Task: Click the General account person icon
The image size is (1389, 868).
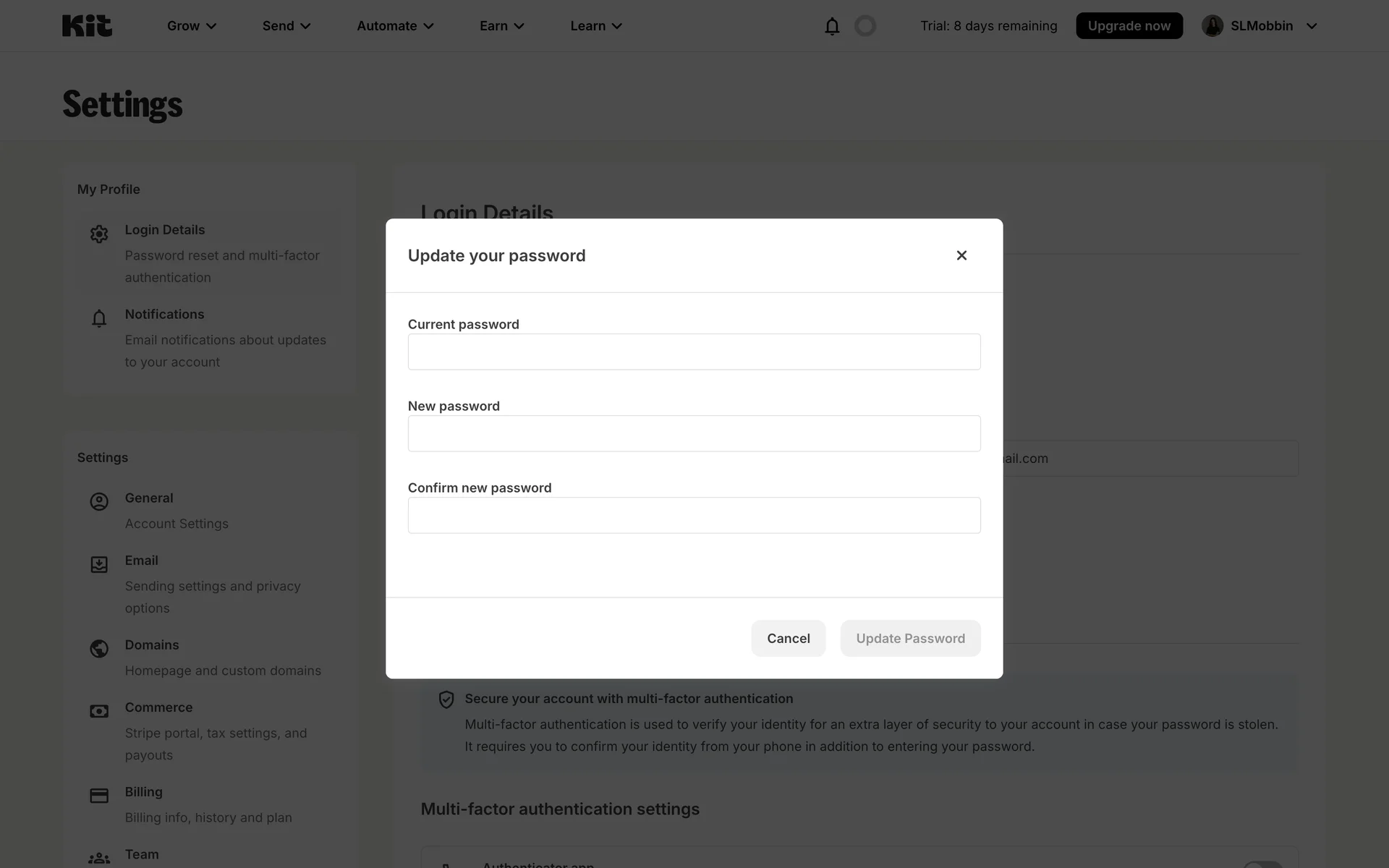Action: tap(99, 501)
